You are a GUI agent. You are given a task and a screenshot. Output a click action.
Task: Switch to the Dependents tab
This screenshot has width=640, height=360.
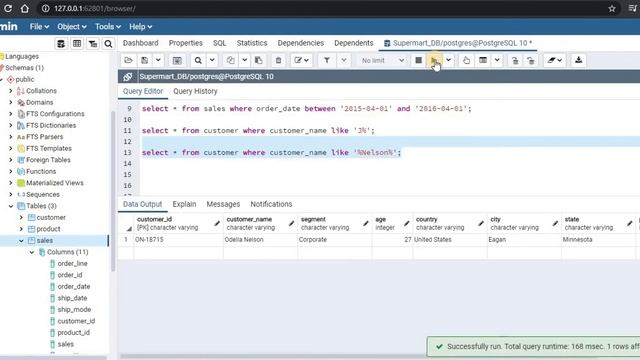pyautogui.click(x=353, y=43)
